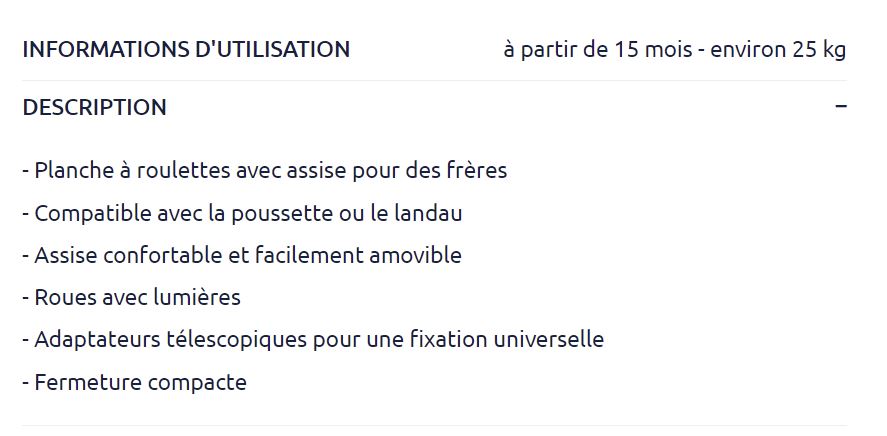Click the "Fermeture compacte" line
887x436 pixels.
134,382
